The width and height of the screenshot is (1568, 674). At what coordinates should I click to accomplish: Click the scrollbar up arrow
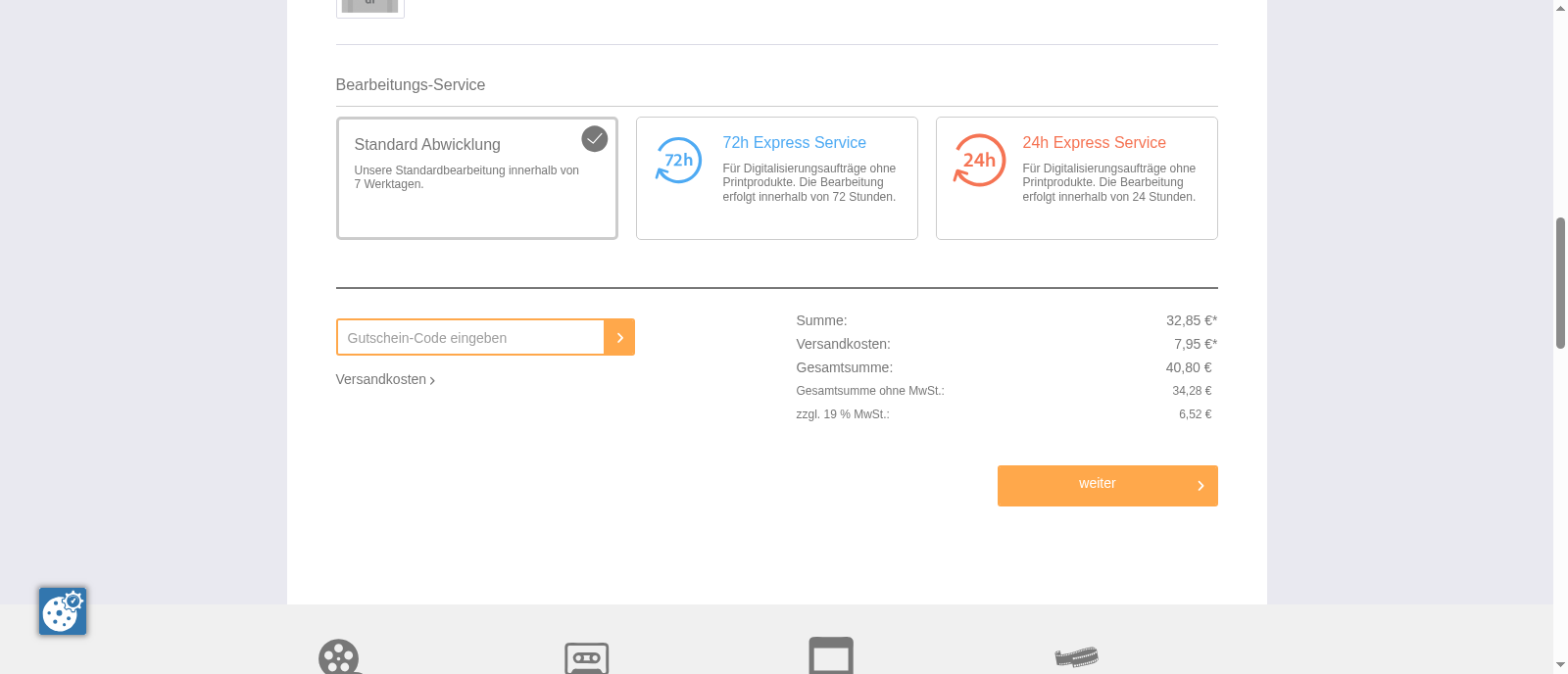[x=1560, y=7]
